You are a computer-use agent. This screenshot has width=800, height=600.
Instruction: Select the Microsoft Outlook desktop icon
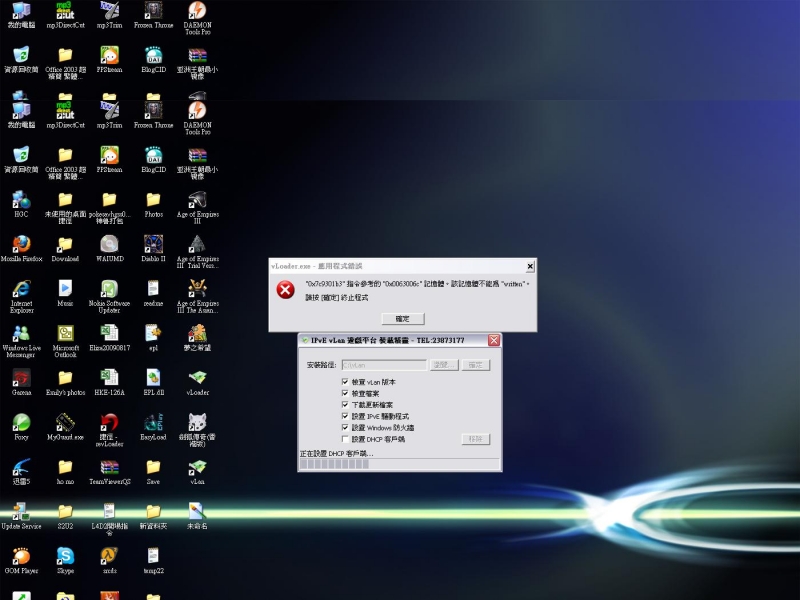pos(65,334)
